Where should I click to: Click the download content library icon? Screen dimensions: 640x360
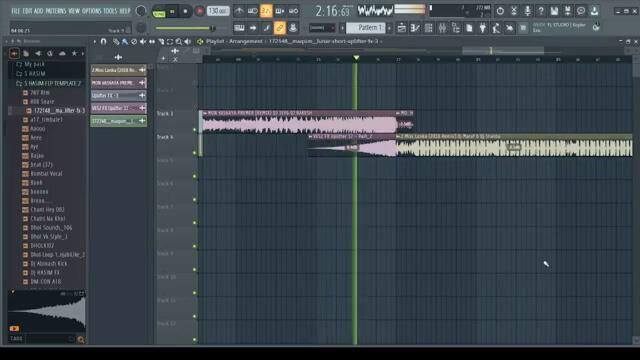[594, 11]
